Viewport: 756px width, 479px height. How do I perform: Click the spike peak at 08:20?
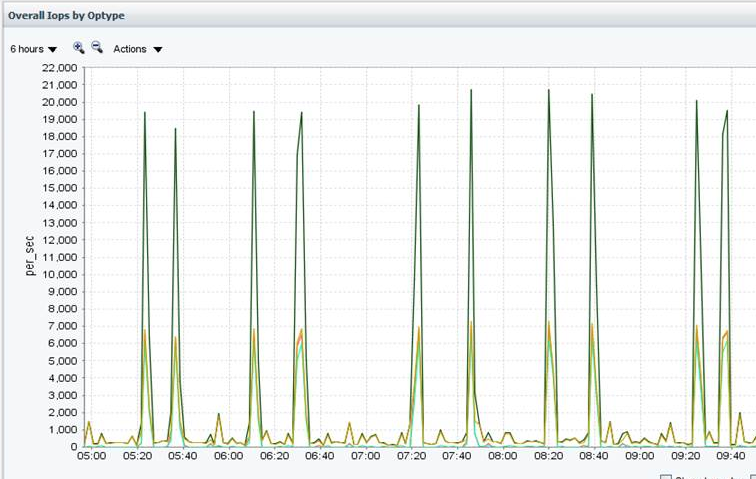pyautogui.click(x=548, y=90)
